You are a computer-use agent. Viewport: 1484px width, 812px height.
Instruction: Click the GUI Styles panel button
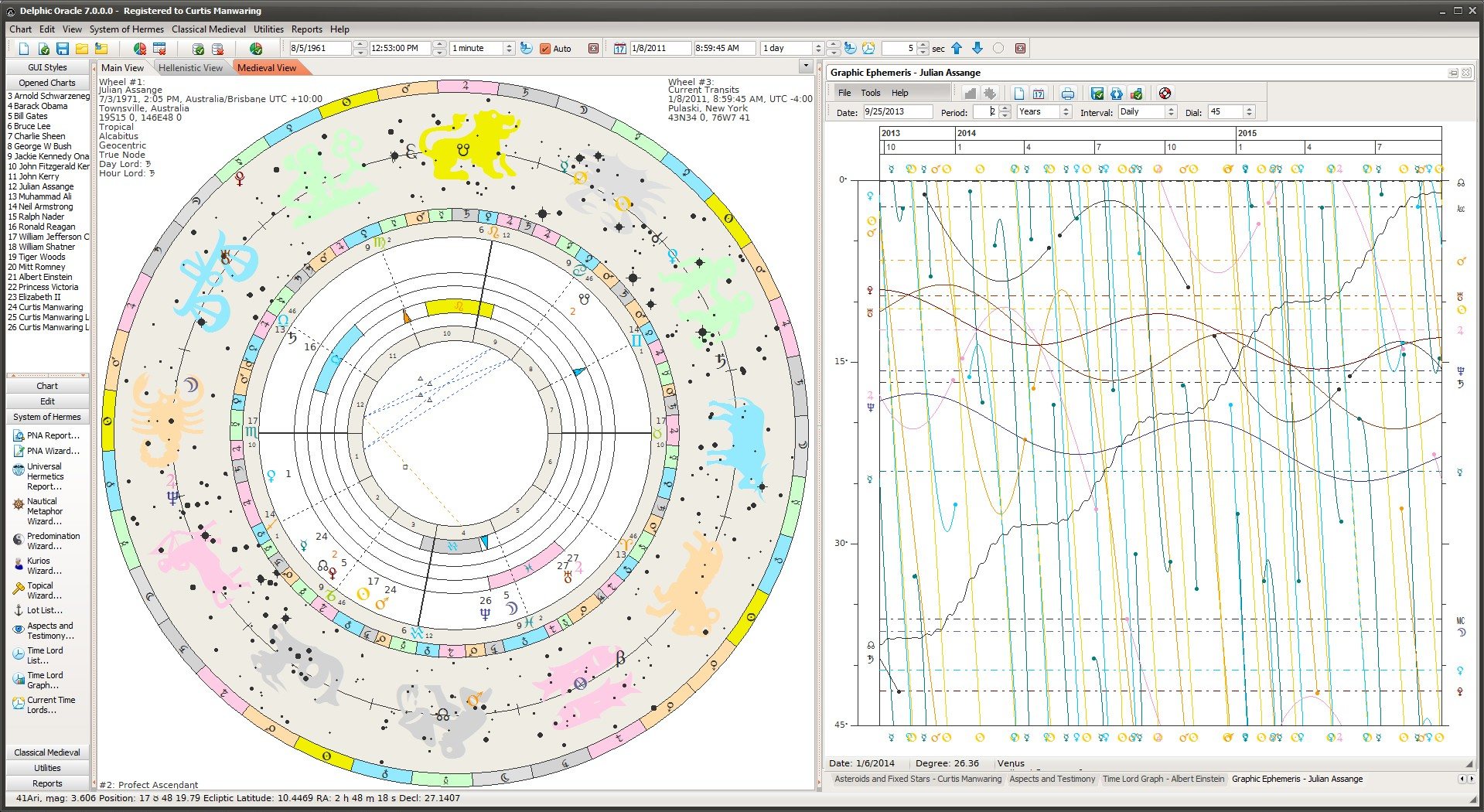[47, 67]
